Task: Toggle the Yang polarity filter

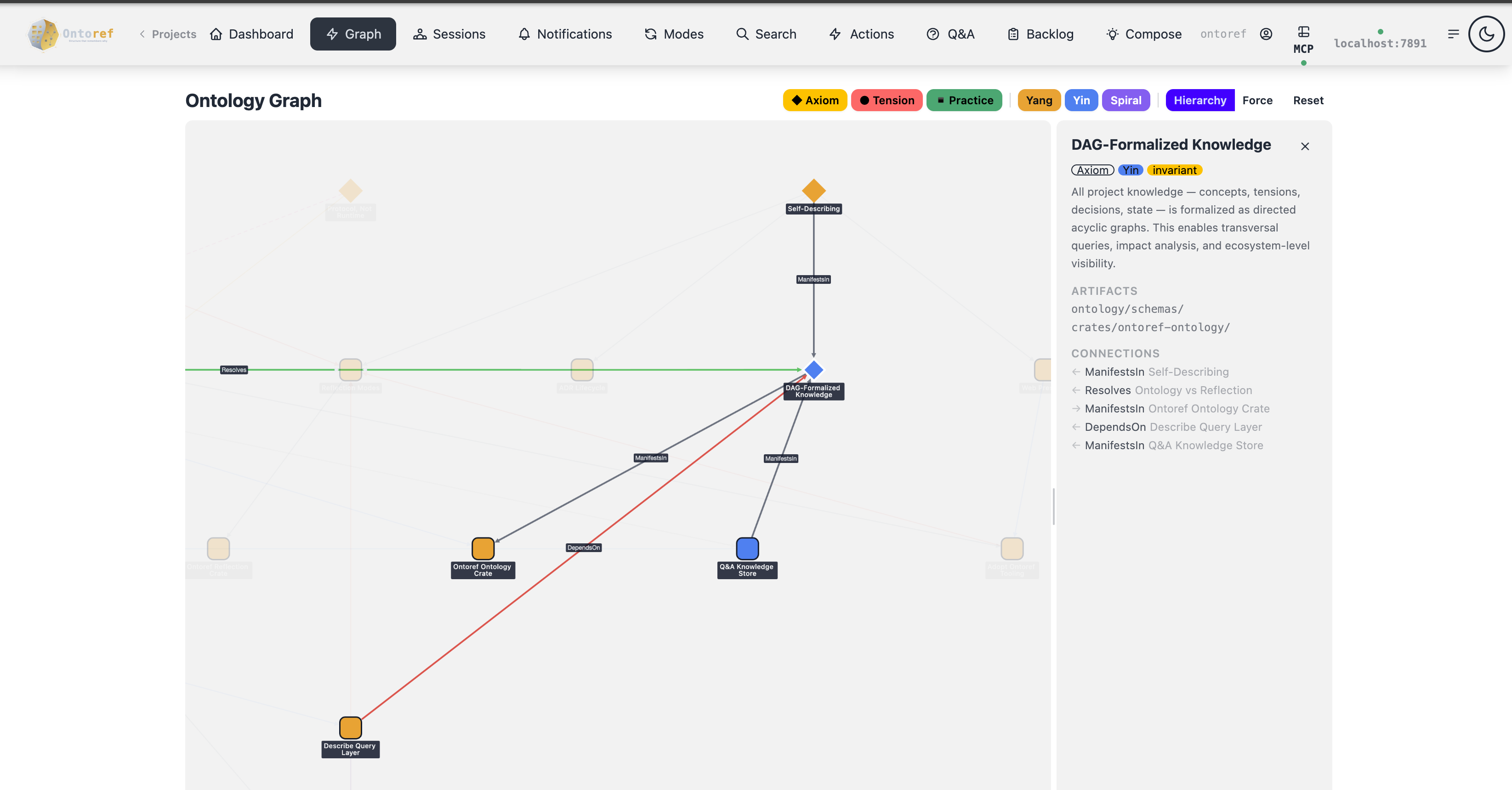Action: pos(1038,100)
